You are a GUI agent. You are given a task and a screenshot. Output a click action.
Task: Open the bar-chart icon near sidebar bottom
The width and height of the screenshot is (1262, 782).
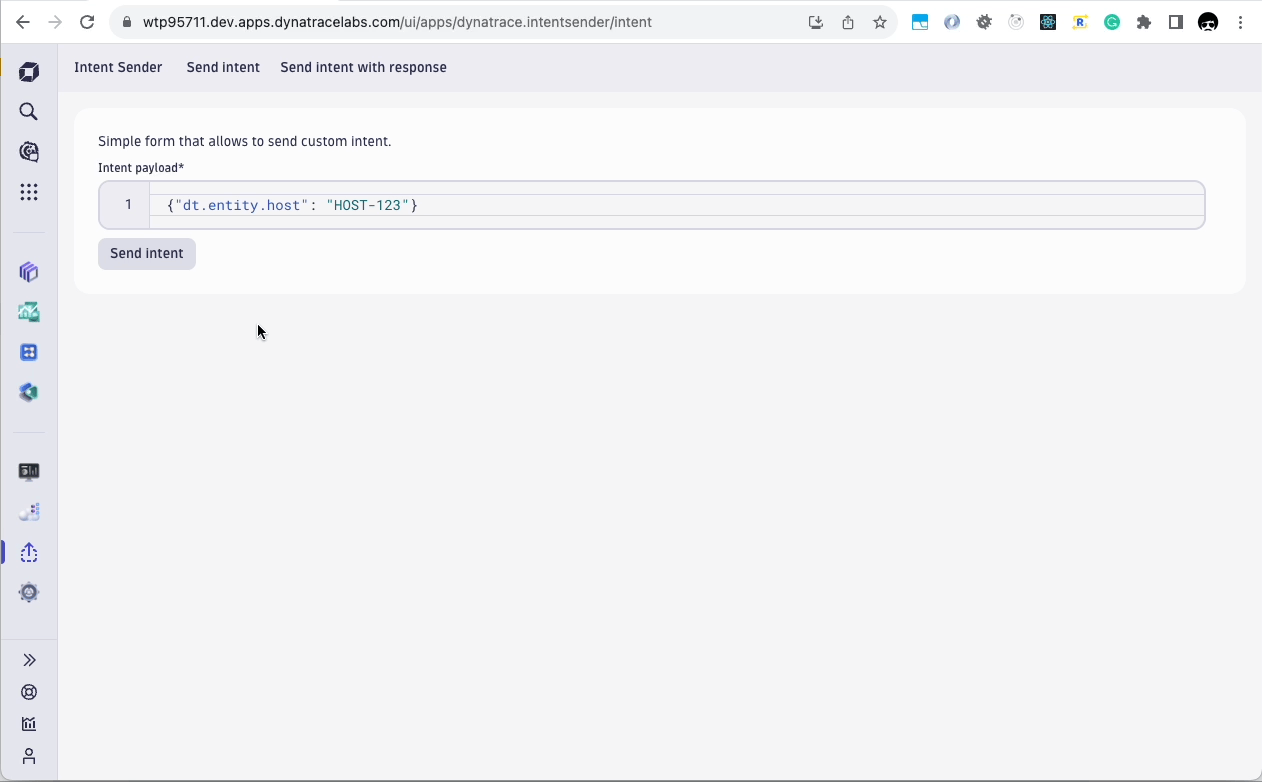click(x=29, y=724)
